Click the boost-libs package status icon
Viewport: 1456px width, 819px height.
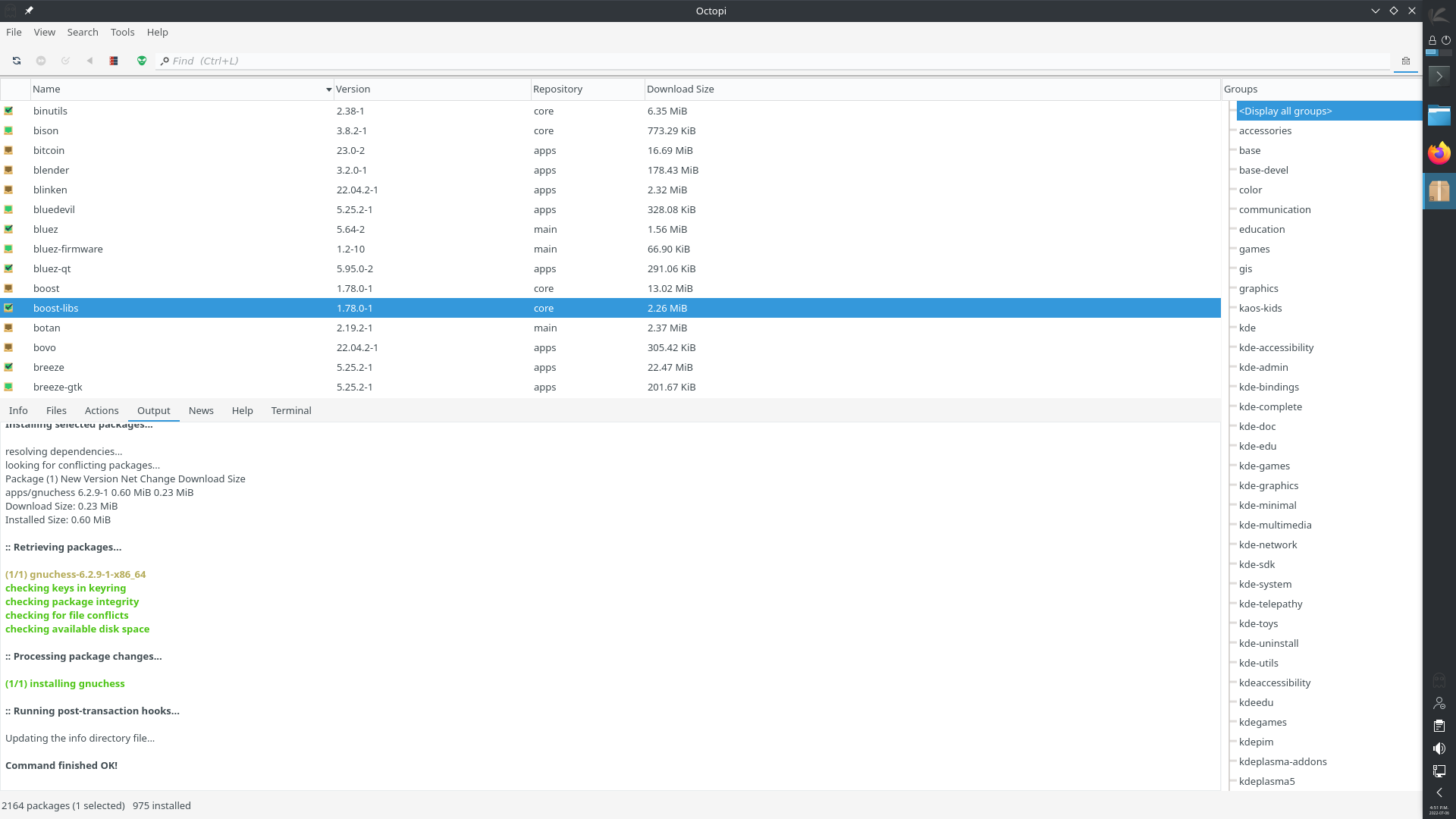(8, 308)
